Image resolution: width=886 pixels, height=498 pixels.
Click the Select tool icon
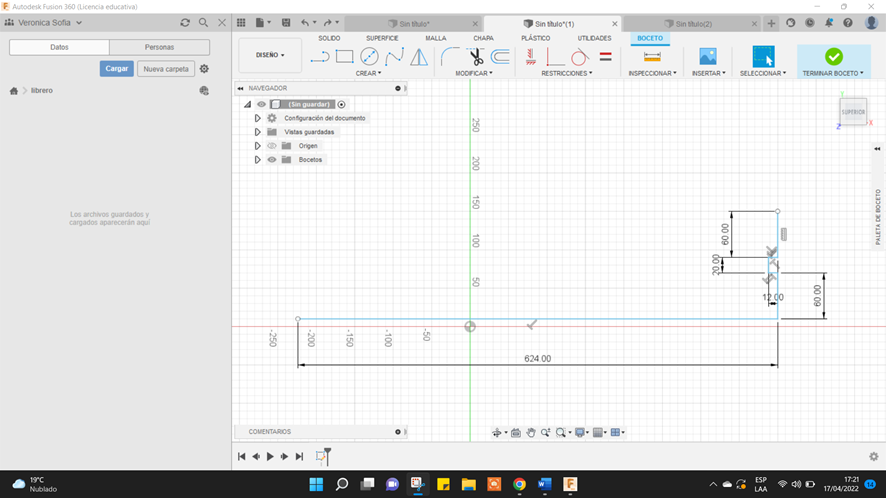click(763, 57)
